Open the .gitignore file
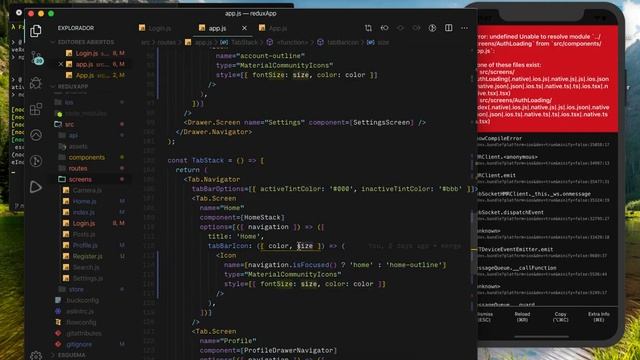The height and width of the screenshot is (360, 640). 79,344
